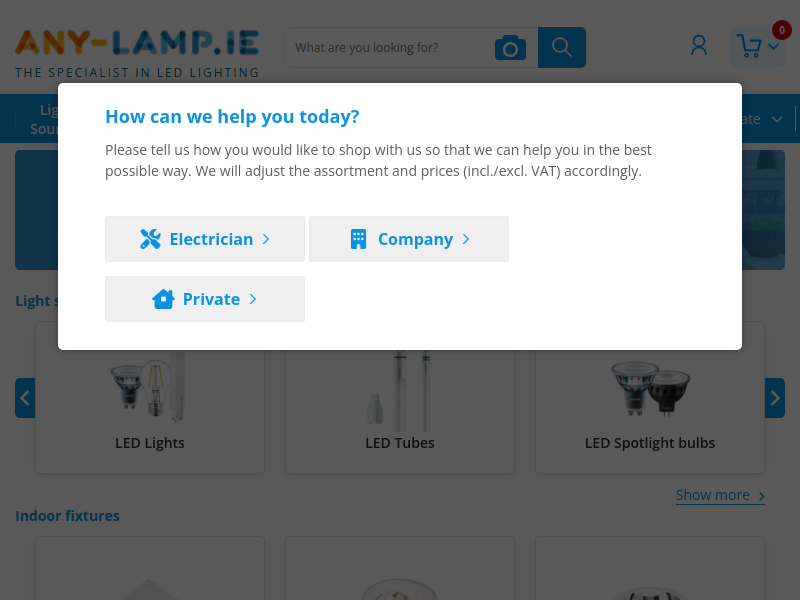This screenshot has height=600, width=800.
Task: Select the Company shopping option
Action: coord(409,239)
